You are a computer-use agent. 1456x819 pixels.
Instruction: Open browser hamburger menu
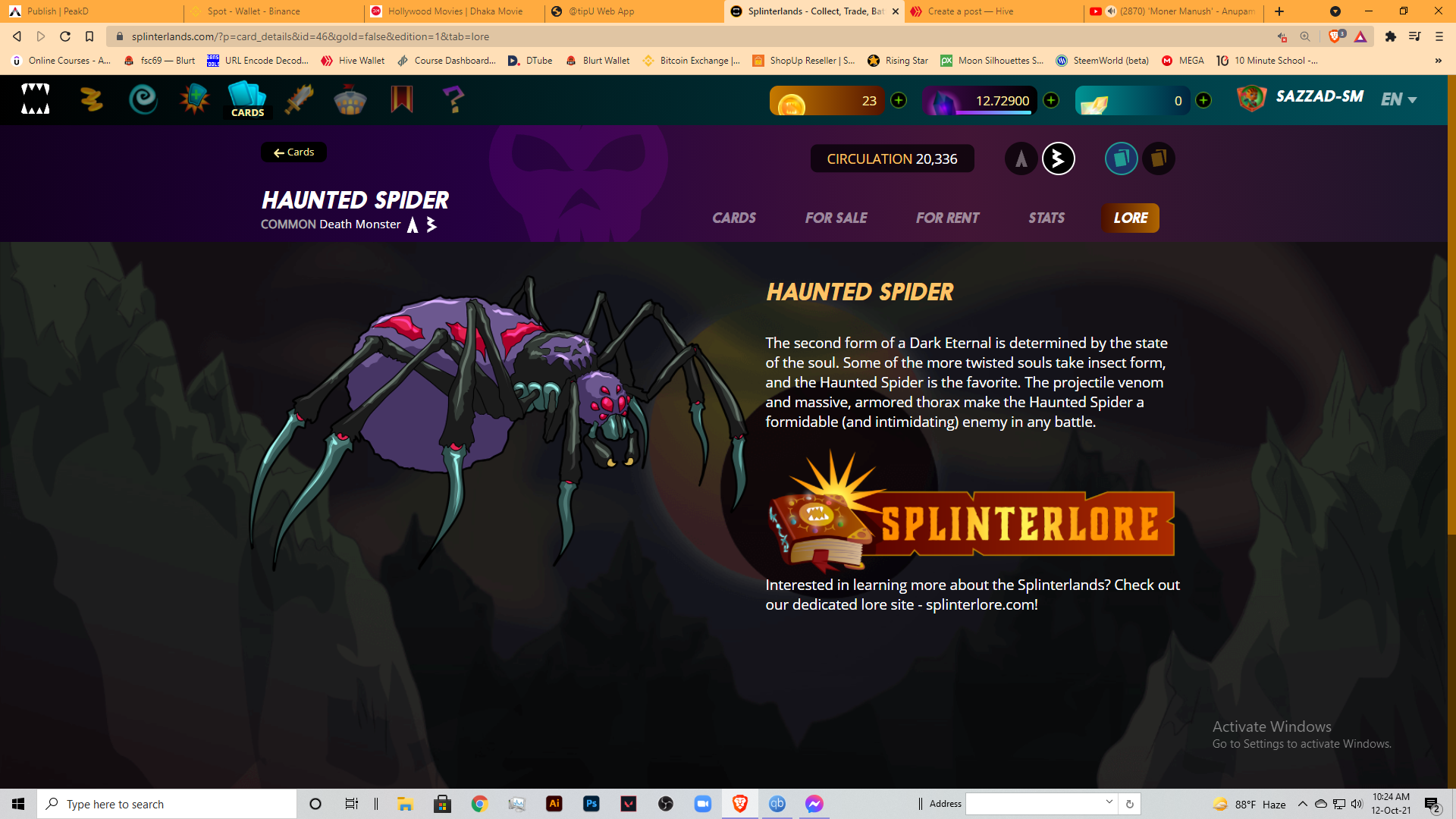click(x=1439, y=36)
